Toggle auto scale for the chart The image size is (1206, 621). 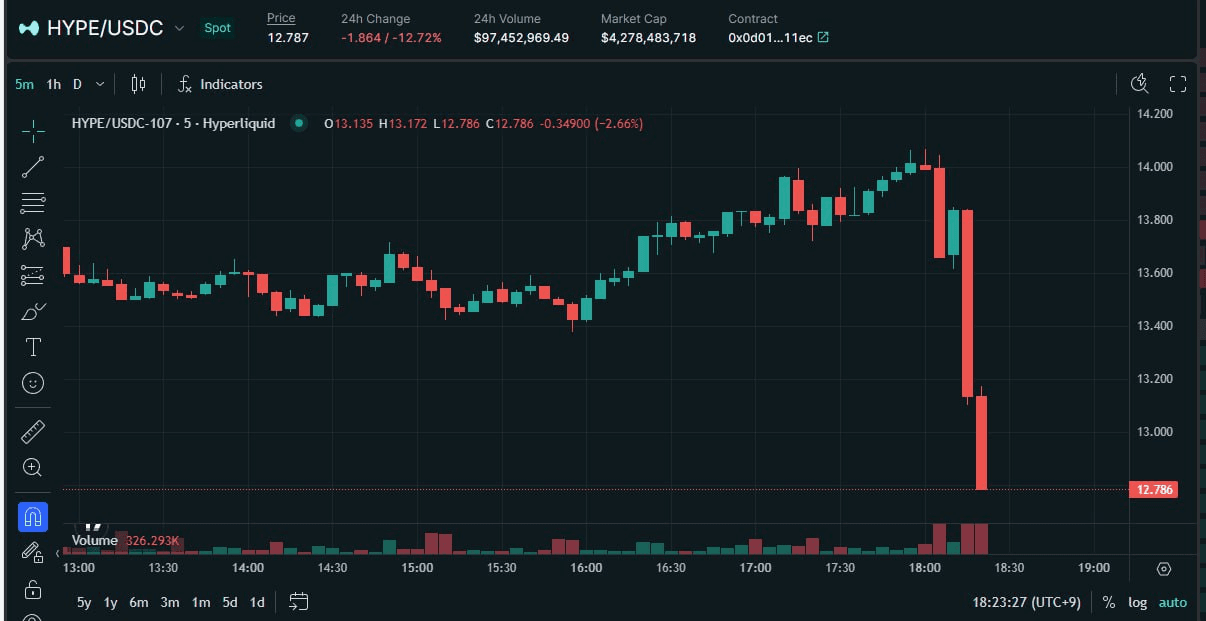tap(1172, 602)
